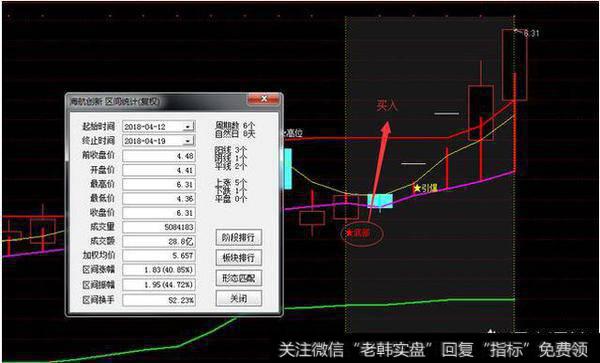Select the 区间涨幅 field 1.83(40.85%)

click(x=159, y=270)
